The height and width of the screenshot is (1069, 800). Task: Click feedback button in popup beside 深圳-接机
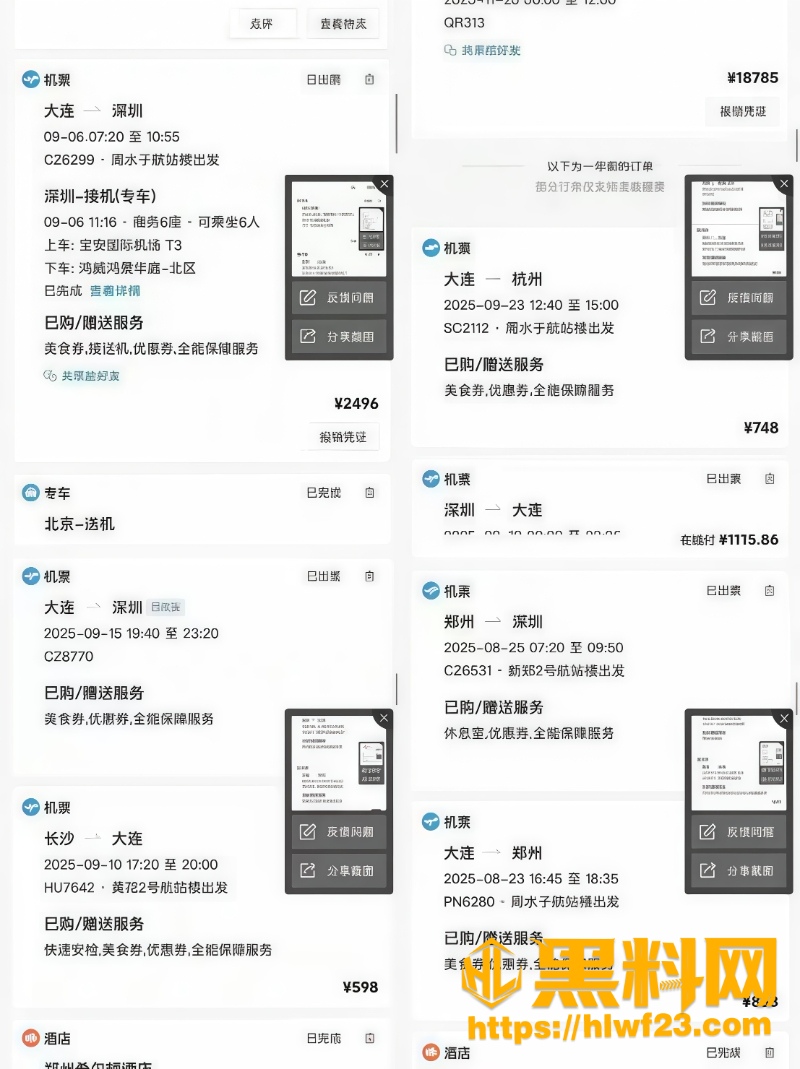(x=339, y=298)
